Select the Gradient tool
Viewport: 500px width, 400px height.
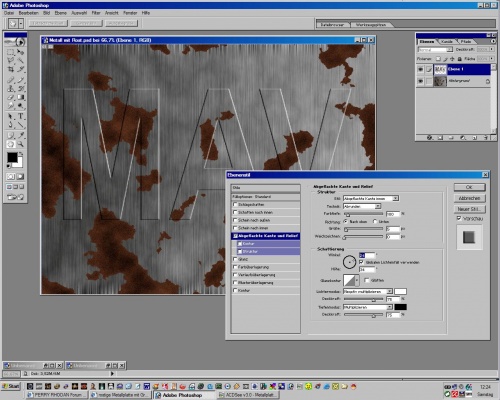pyautogui.click(x=21, y=97)
